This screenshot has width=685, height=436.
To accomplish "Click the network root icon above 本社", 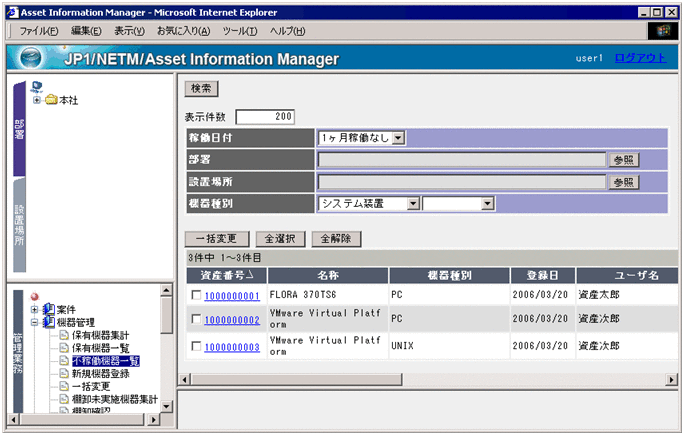I will (x=37, y=87).
